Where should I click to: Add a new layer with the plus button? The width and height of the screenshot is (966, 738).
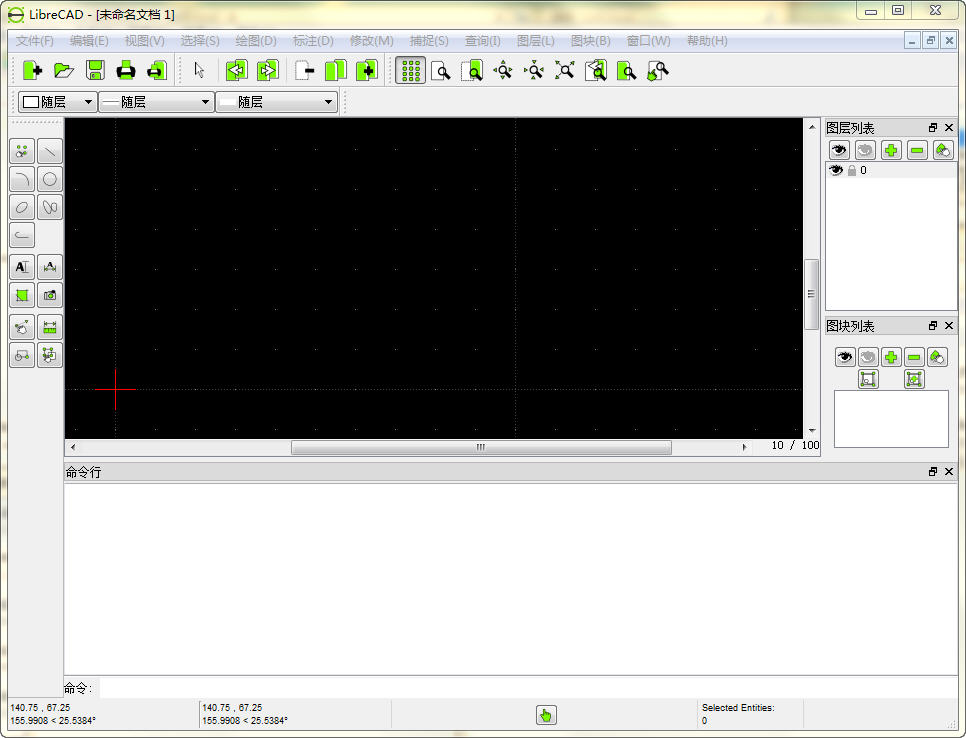(890, 150)
